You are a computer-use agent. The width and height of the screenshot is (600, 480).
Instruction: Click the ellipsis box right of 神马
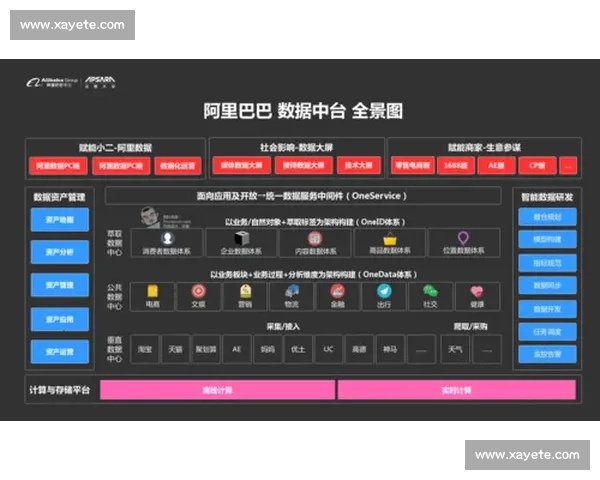421,349
